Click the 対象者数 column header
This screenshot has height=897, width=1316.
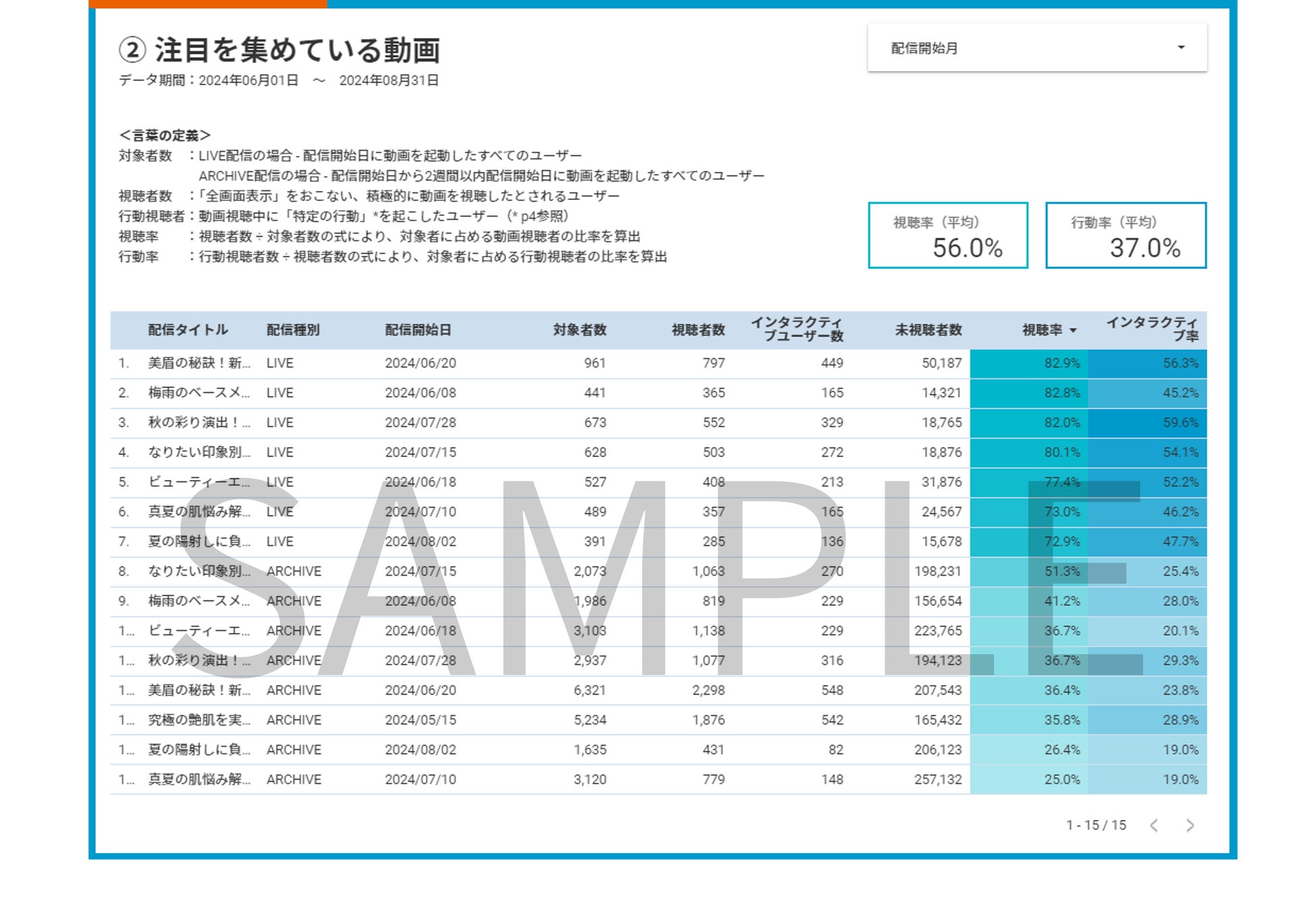579,330
